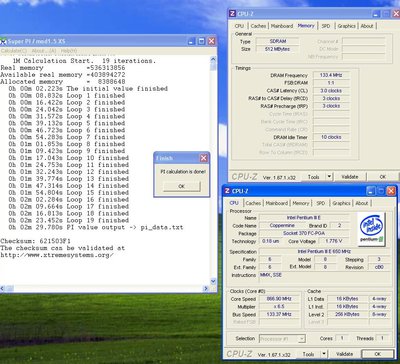Image resolution: width=400 pixels, height=364 pixels.
Task: Click scroll left arrow in Super PI window
Action: 3,288
